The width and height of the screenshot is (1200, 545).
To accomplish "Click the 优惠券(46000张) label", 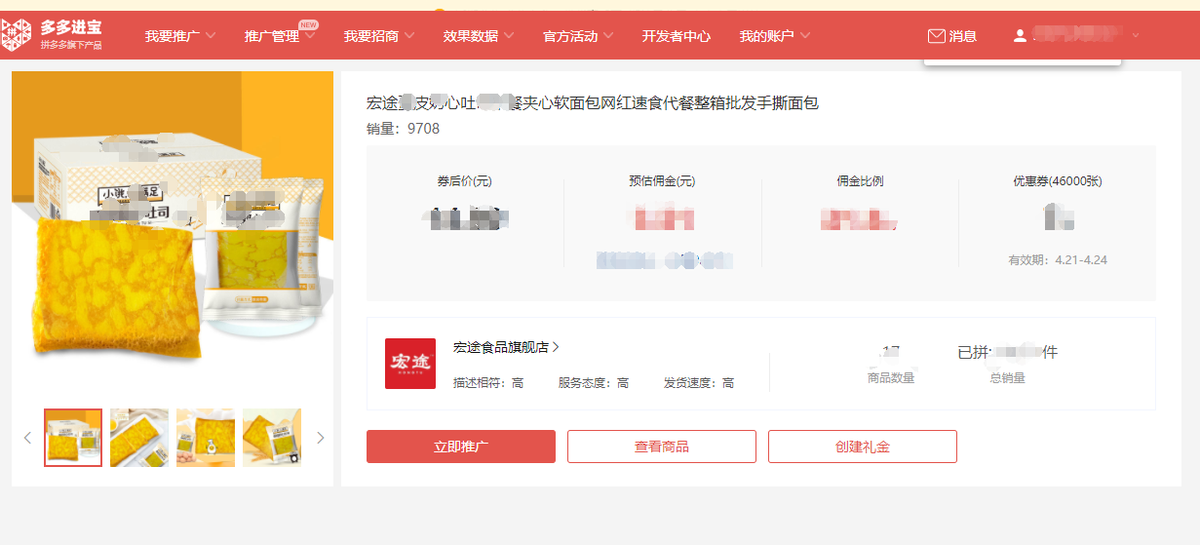I will tap(1057, 181).
